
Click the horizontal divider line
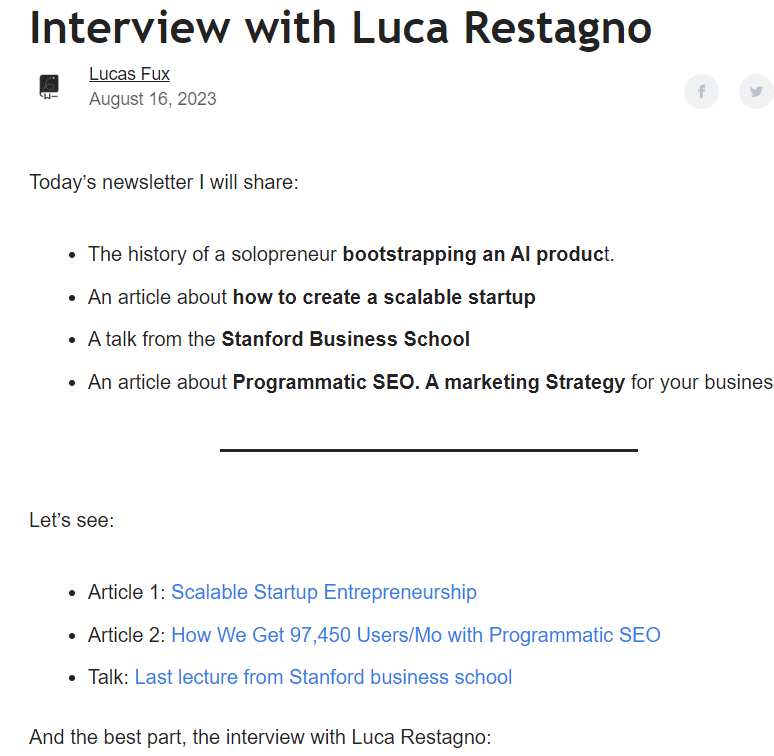[428, 450]
